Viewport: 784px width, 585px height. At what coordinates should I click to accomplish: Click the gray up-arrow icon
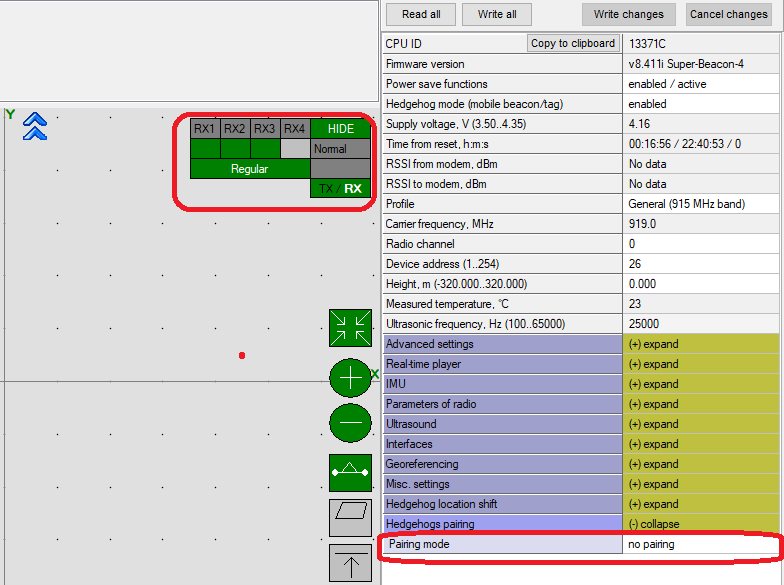[350, 564]
